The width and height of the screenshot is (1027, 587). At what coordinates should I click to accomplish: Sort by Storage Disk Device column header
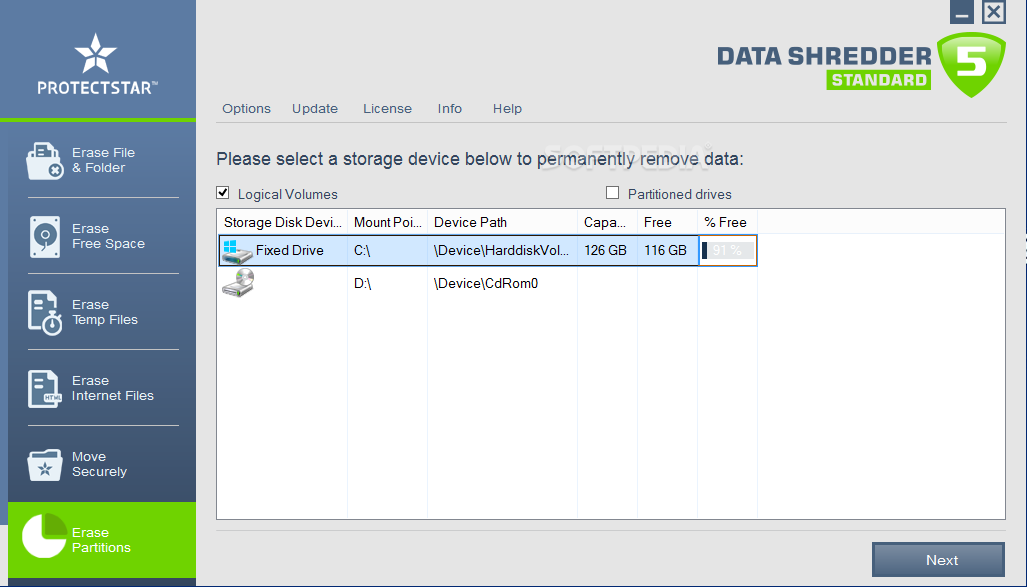[x=282, y=223]
